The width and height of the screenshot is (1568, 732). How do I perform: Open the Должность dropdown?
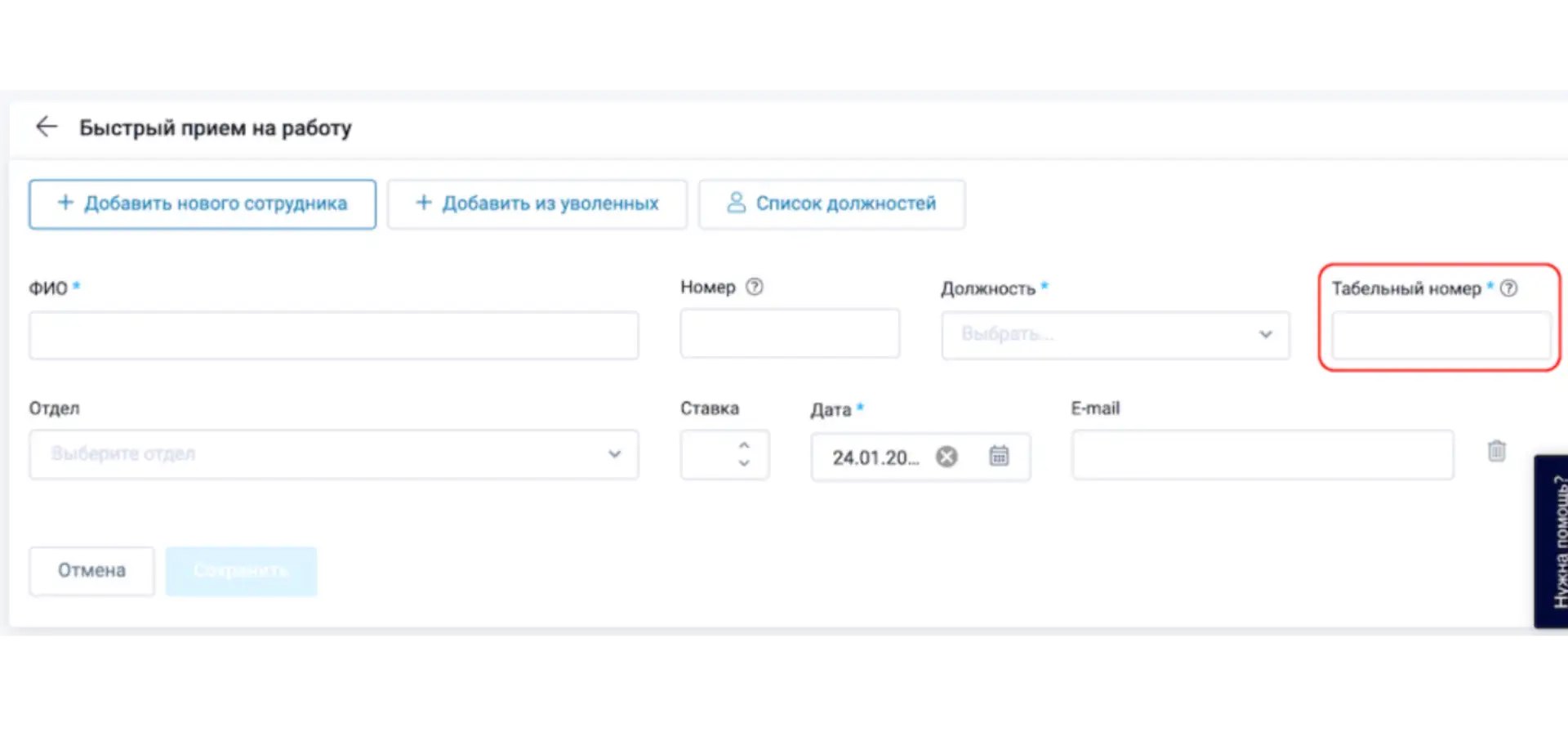1116,335
